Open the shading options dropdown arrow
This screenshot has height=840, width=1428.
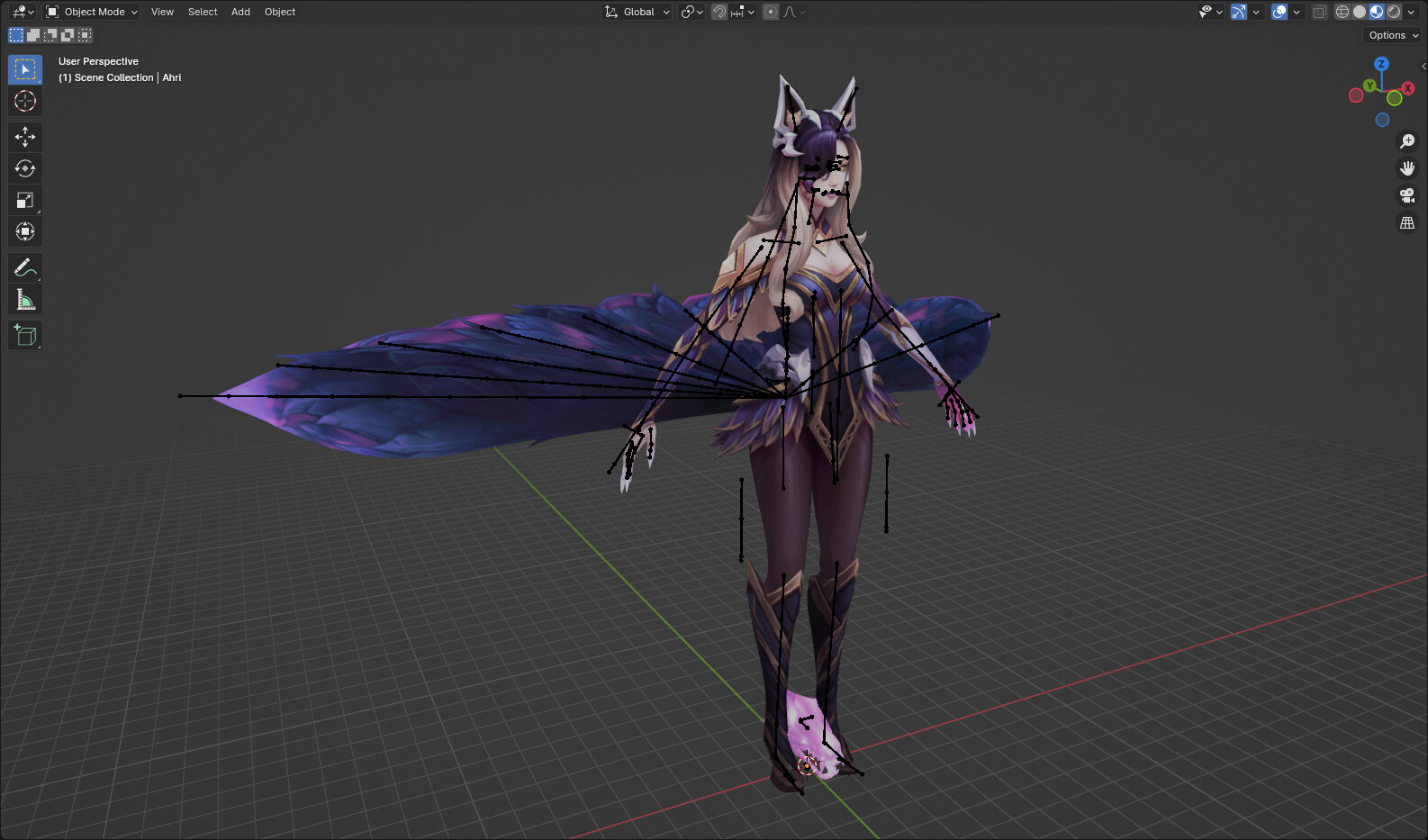tap(1411, 12)
